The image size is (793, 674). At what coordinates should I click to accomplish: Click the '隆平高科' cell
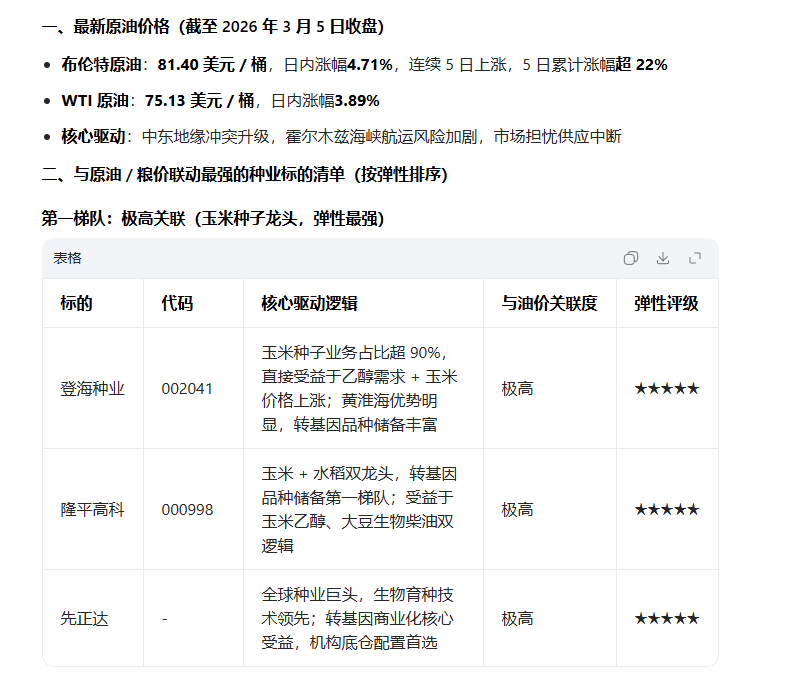[x=93, y=509]
